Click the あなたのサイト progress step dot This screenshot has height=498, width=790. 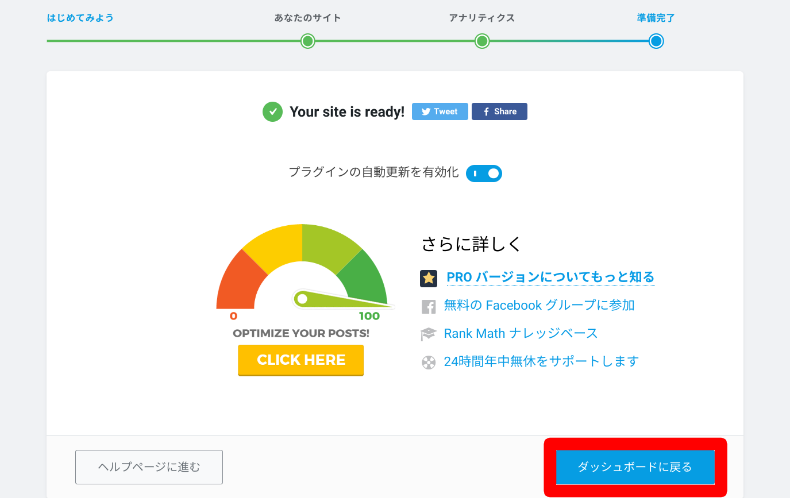click(x=308, y=41)
